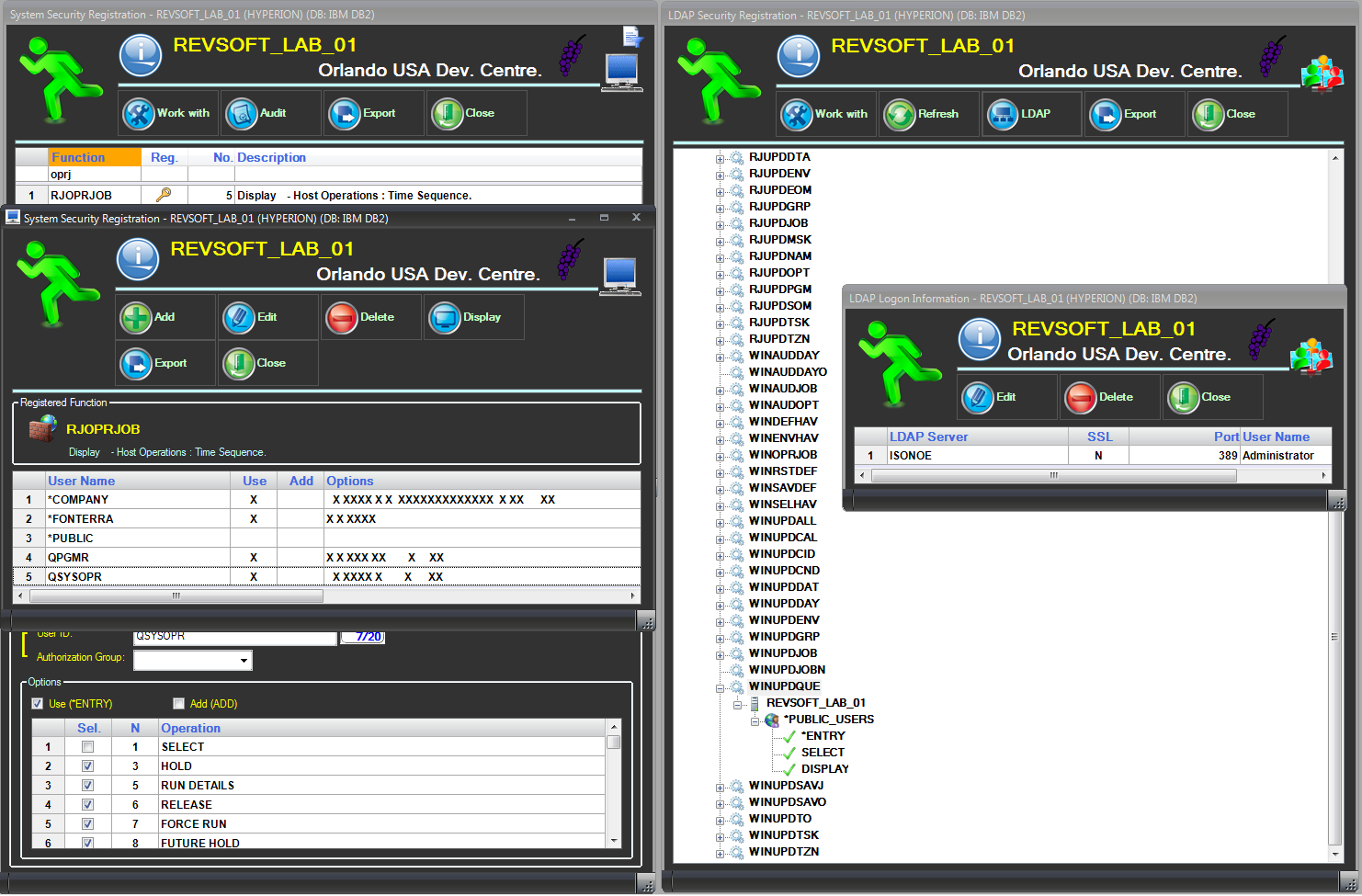
Task: Click Display button in registered function window
Action: (x=446, y=318)
